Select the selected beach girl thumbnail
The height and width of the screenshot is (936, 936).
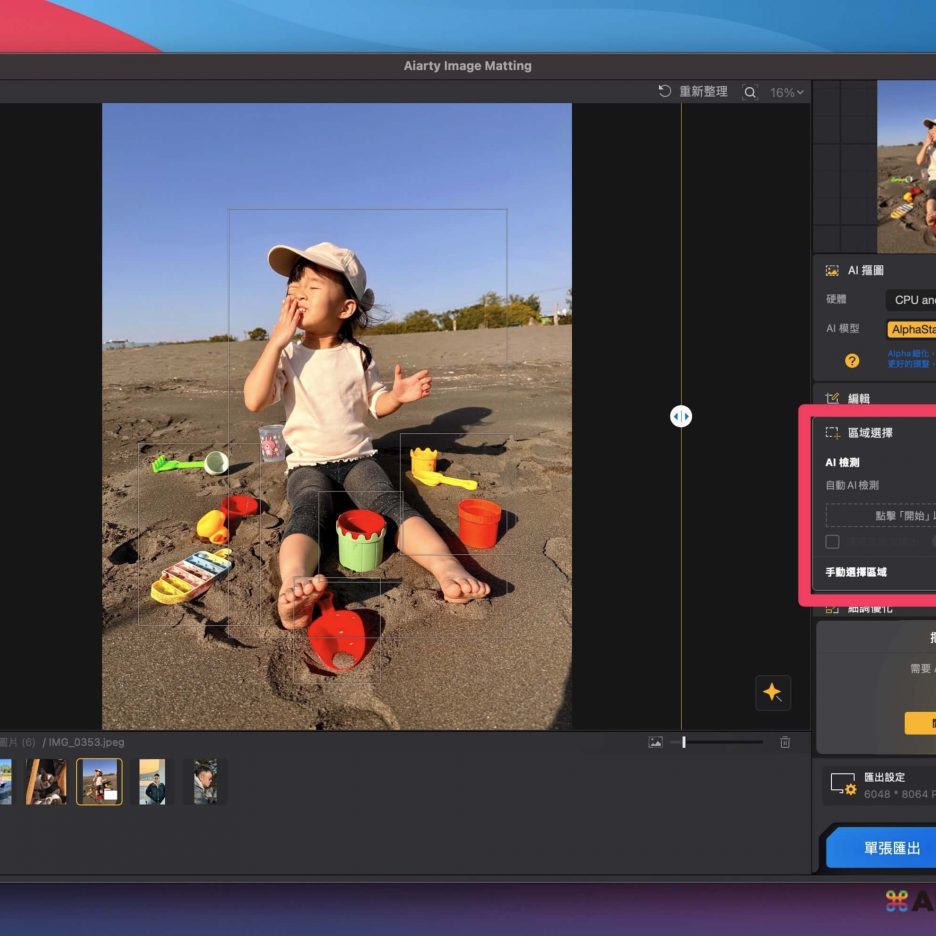[99, 781]
